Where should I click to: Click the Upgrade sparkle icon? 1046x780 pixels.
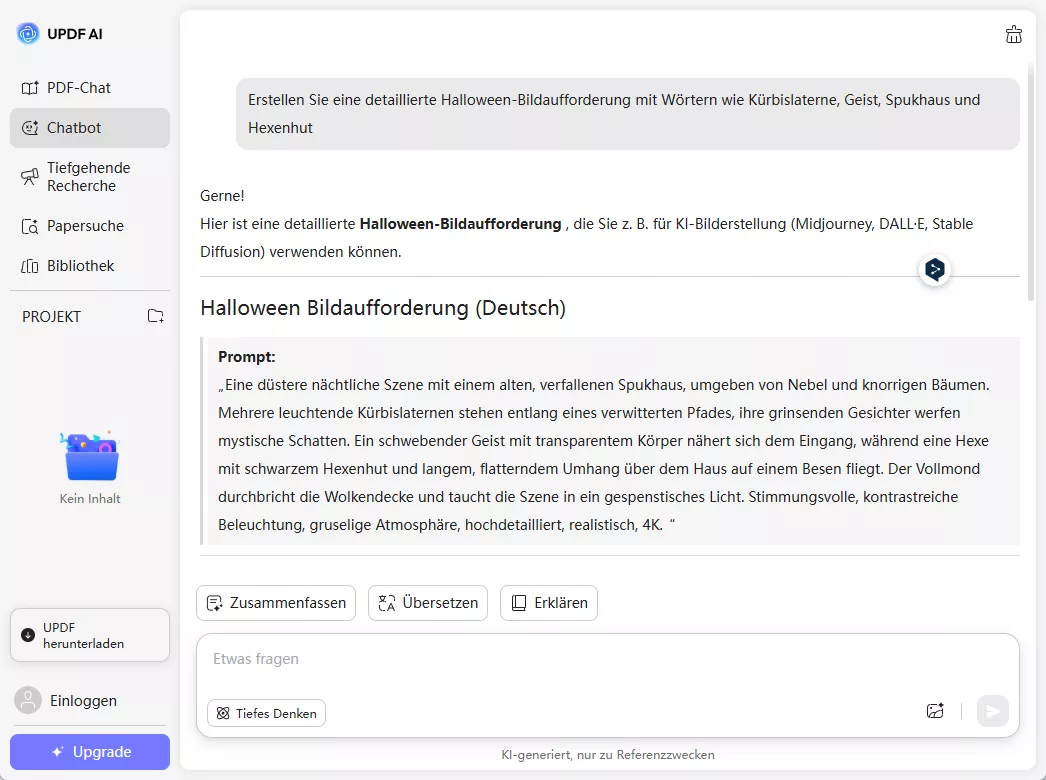click(58, 752)
